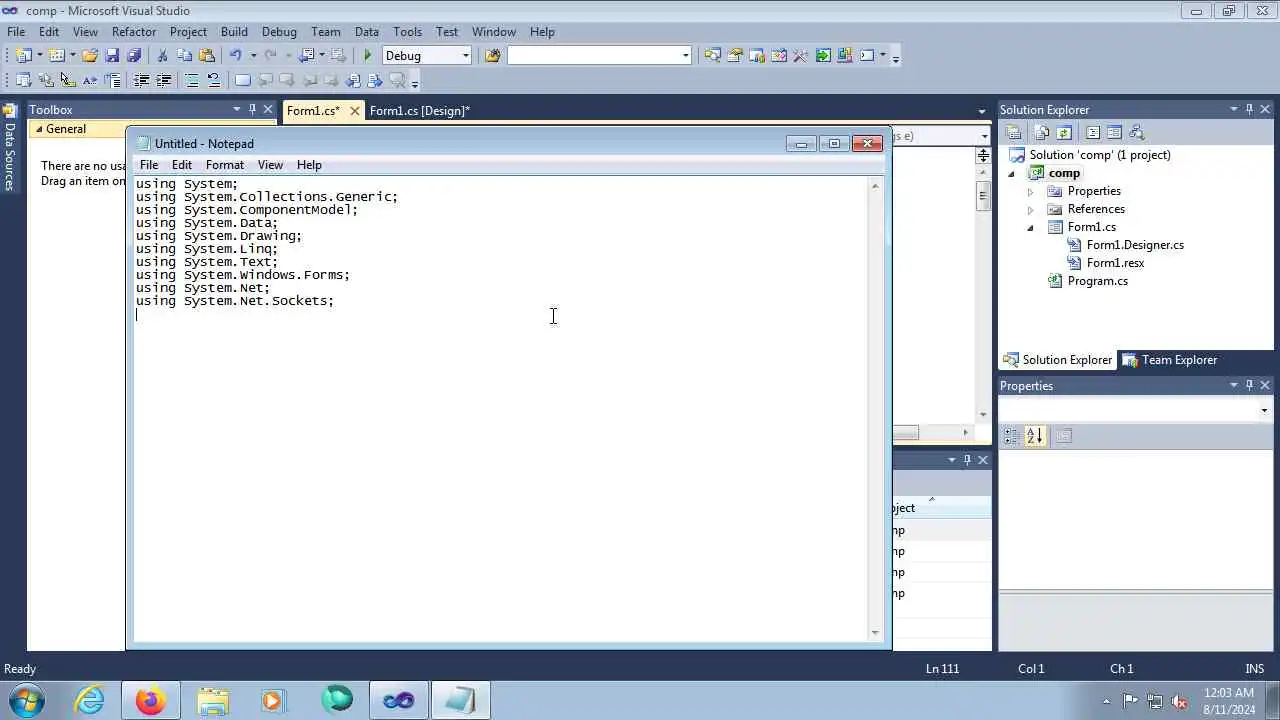
Task: Click the View Designer icon in Solution Explorer
Action: (x=1114, y=132)
